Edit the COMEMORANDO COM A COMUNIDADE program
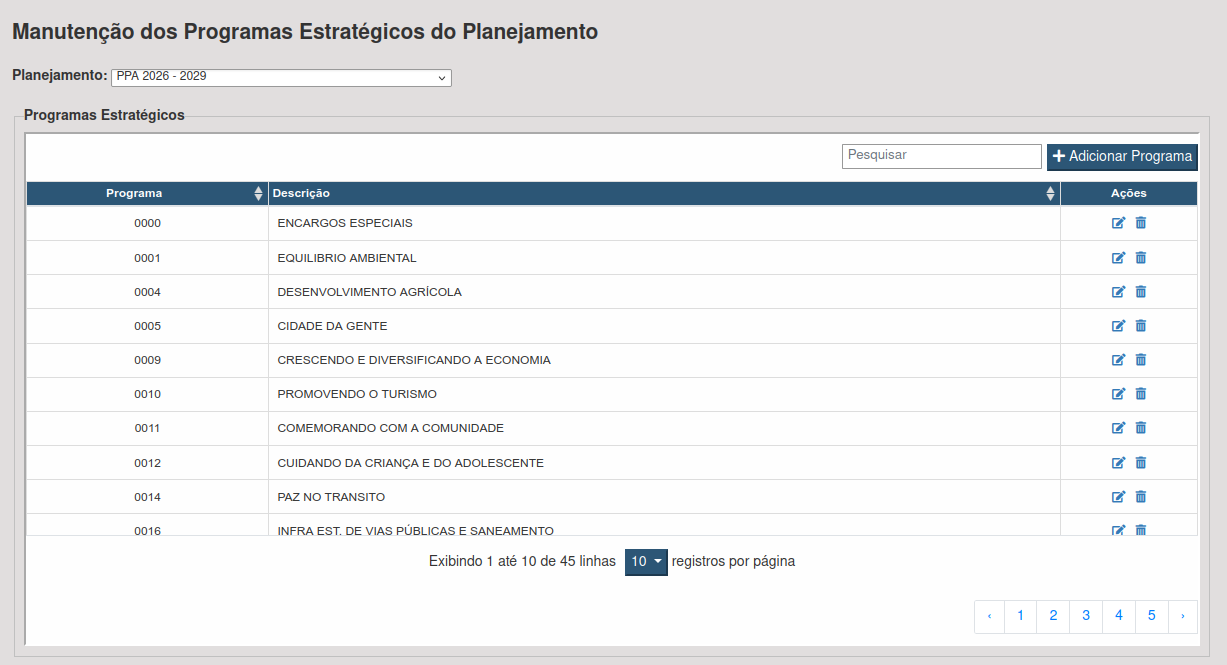 (x=1118, y=428)
